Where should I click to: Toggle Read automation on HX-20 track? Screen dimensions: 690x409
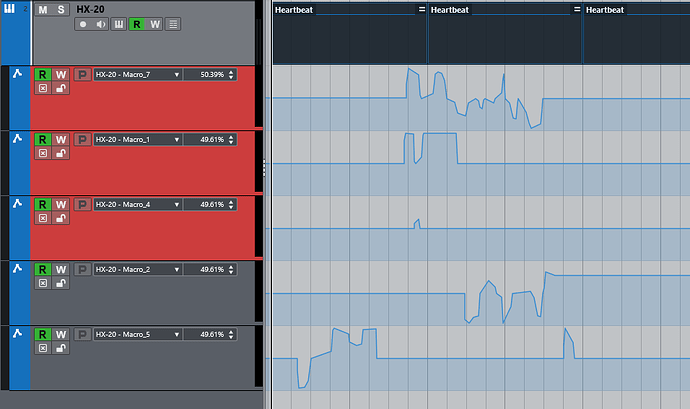tap(137, 24)
